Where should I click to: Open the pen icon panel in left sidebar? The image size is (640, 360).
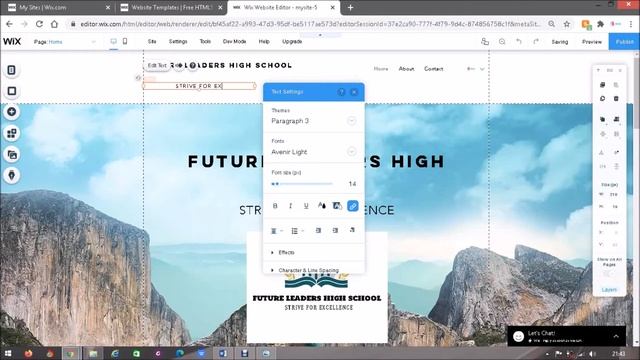[11, 175]
